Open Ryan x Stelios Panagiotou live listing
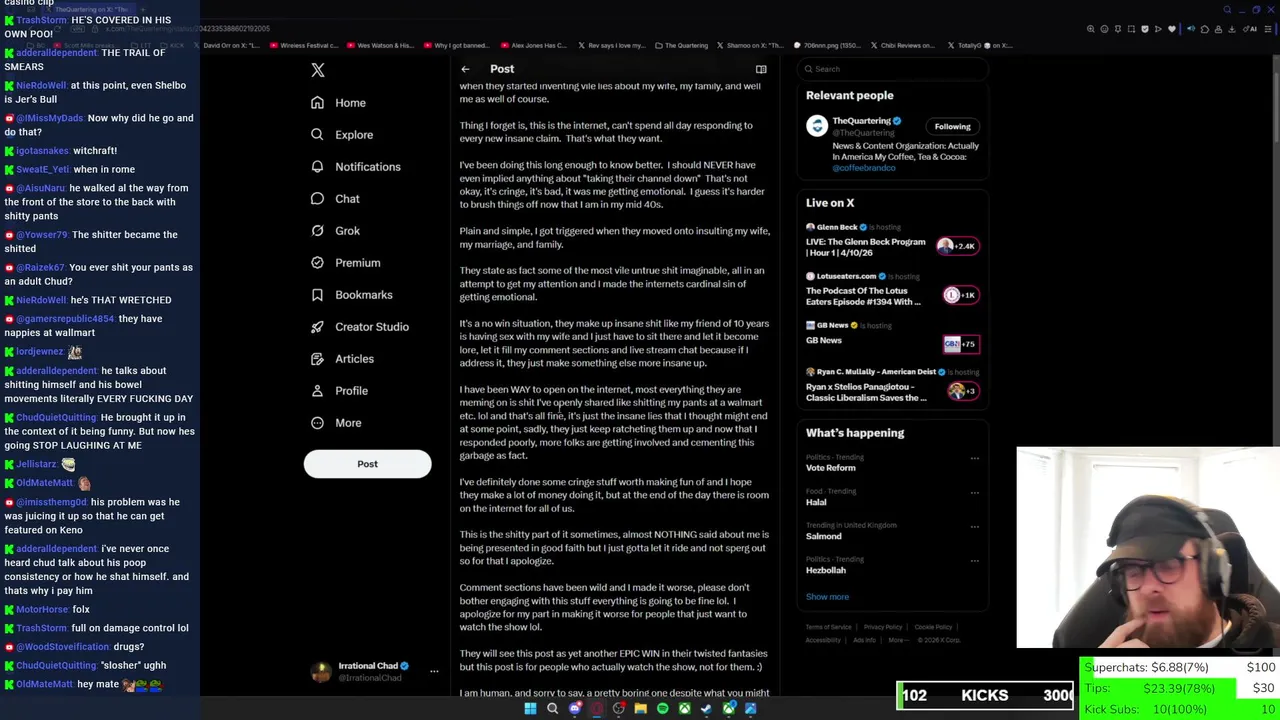 point(892,386)
